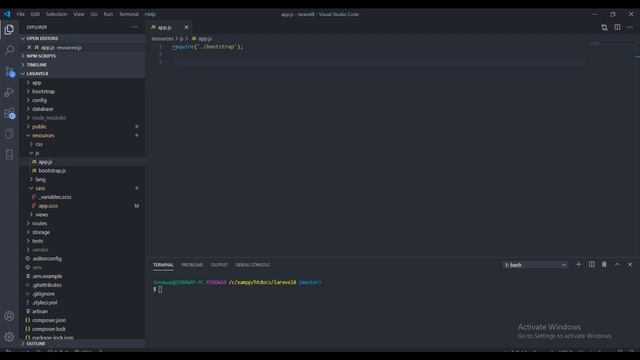Open .env.example file
The width and height of the screenshot is (640, 360).
(x=82, y=276)
